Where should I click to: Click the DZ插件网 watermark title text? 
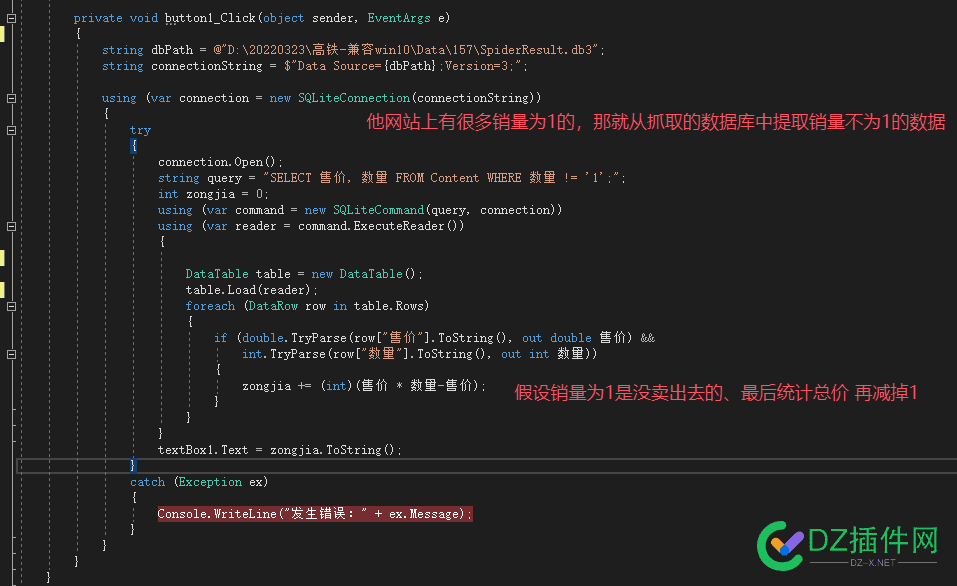pyautogui.click(x=873, y=540)
